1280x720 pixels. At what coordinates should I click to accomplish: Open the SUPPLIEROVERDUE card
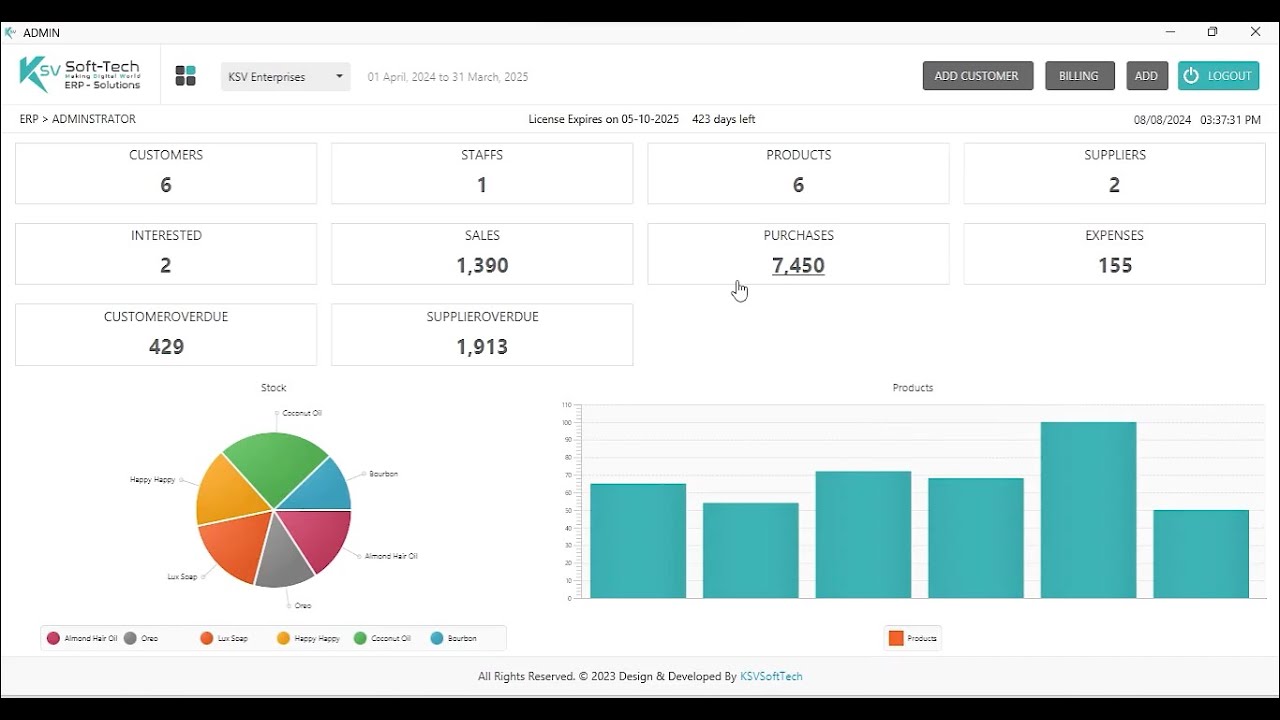pos(482,335)
